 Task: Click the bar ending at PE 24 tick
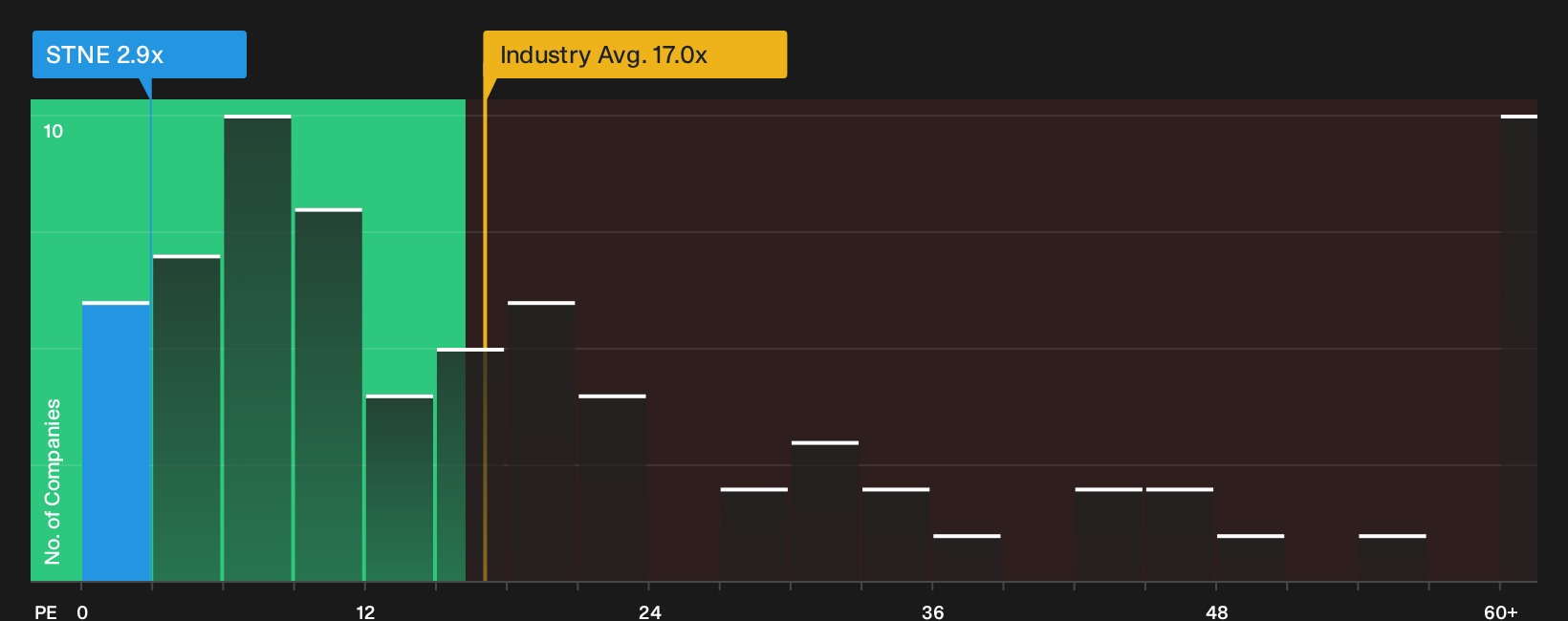tap(612, 487)
